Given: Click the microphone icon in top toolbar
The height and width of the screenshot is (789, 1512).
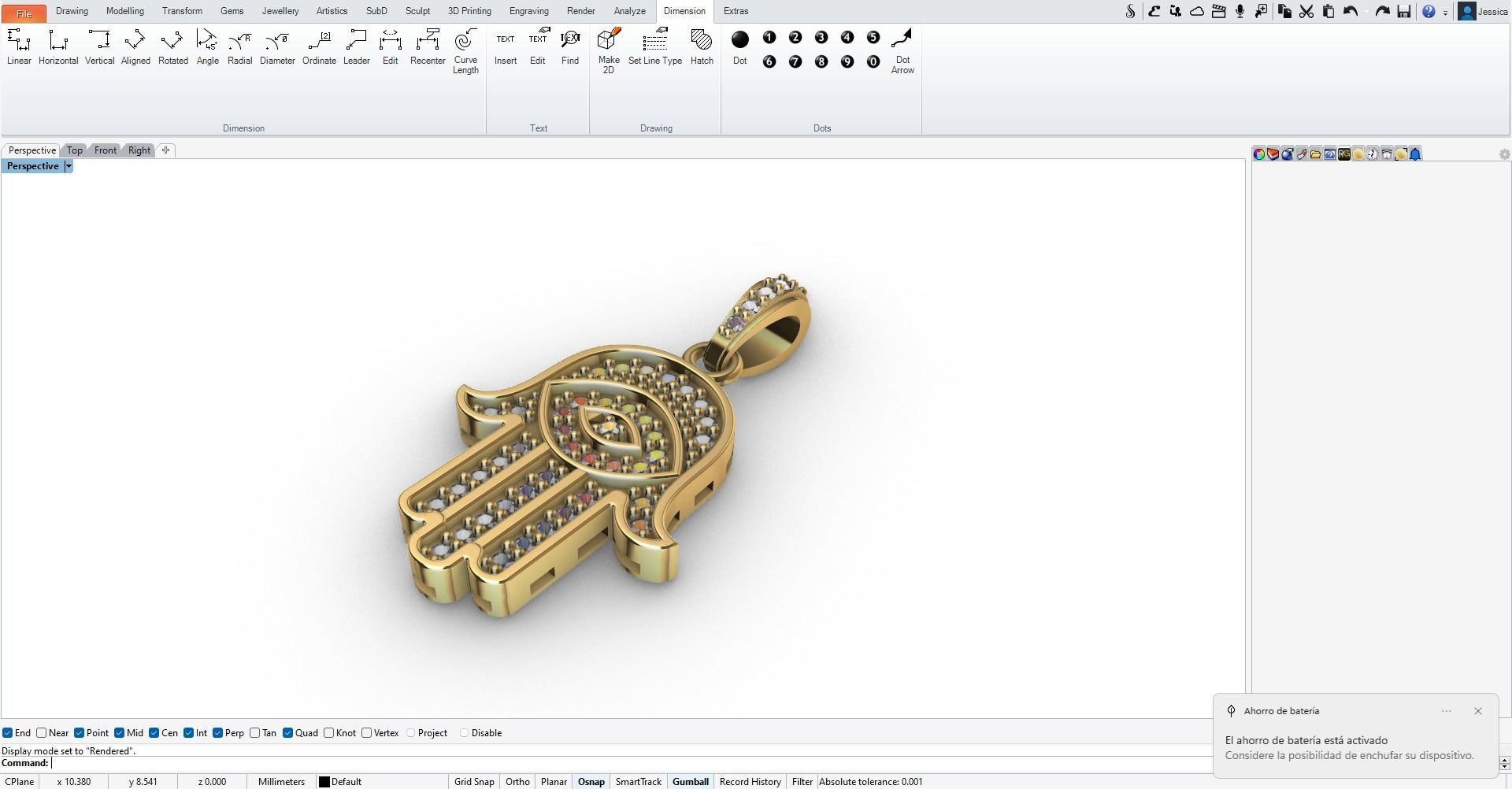Looking at the screenshot, I should point(1240,11).
